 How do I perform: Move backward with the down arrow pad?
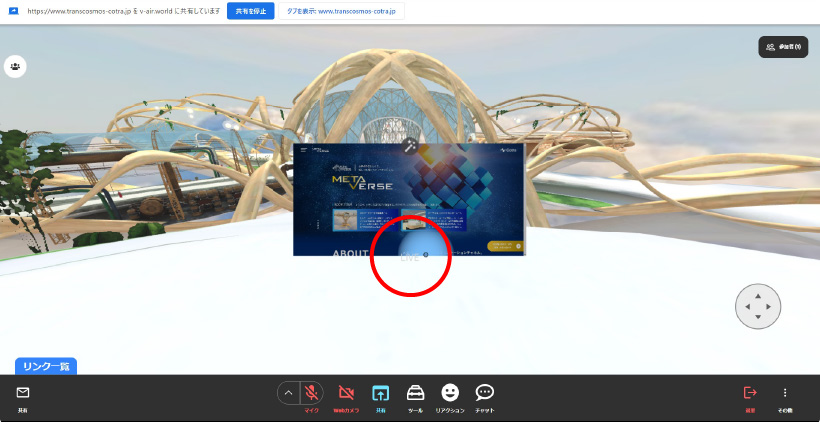click(x=758, y=317)
